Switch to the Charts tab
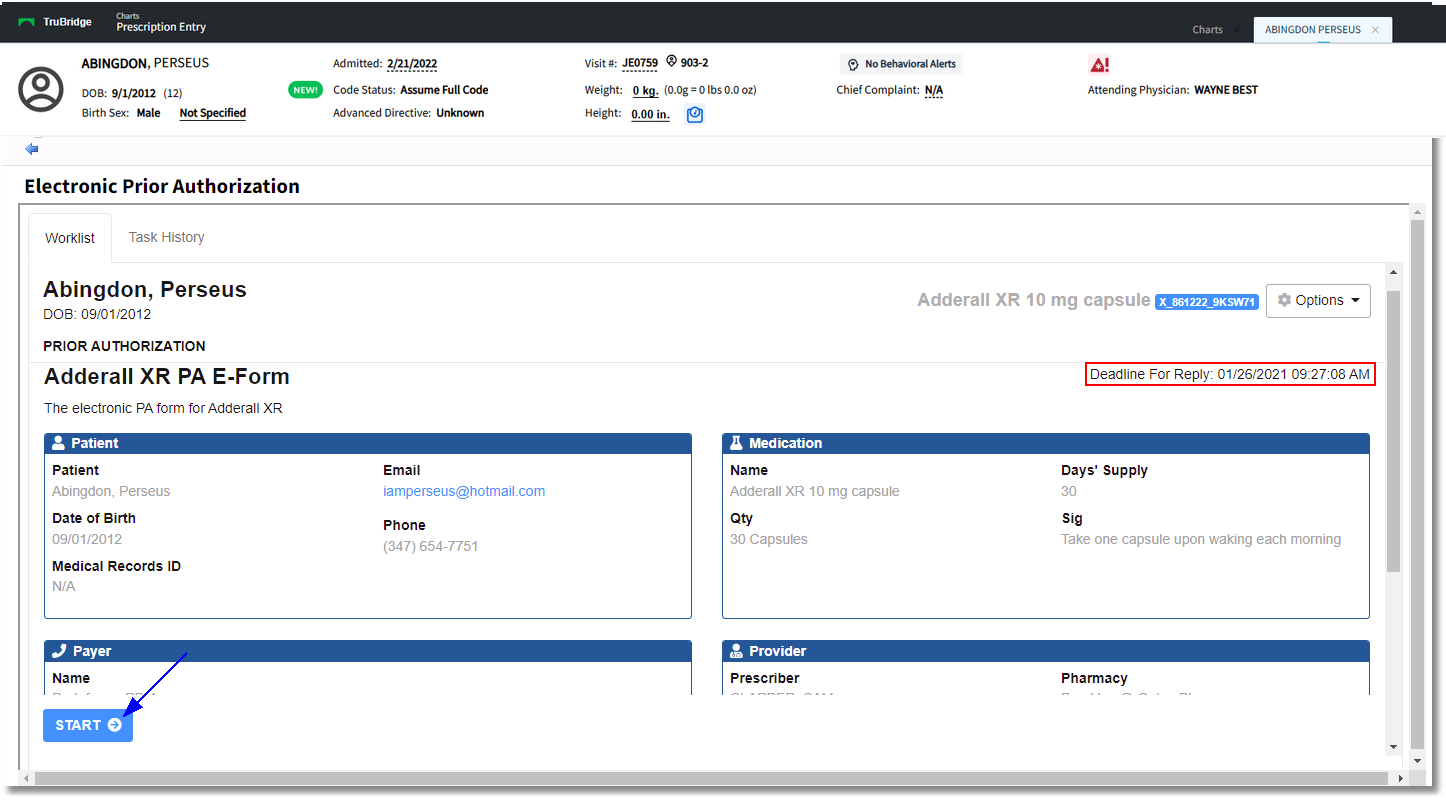Viewport: 1446px width, 800px height. pyautogui.click(x=1207, y=30)
